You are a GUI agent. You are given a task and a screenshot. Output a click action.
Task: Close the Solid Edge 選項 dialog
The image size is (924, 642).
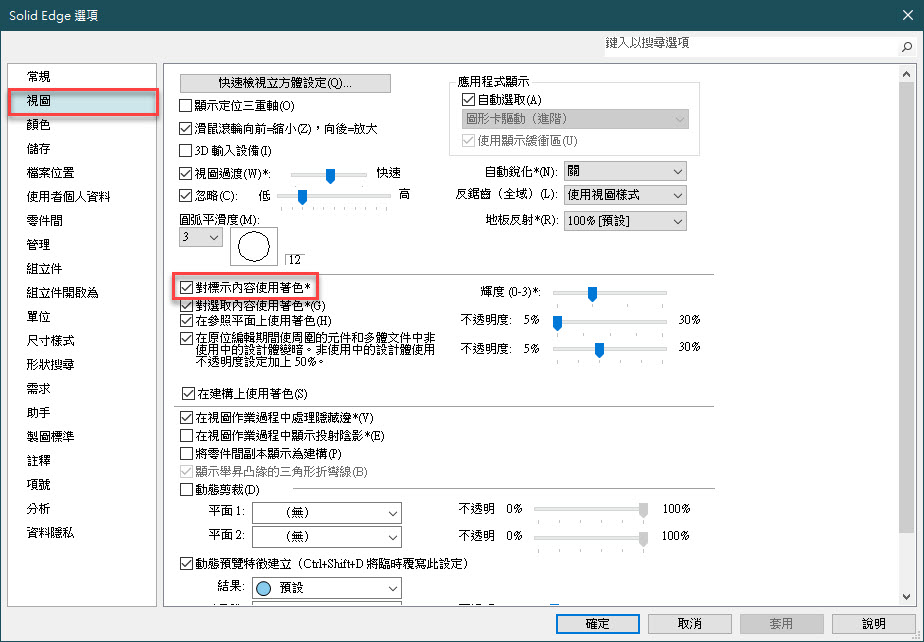click(908, 15)
